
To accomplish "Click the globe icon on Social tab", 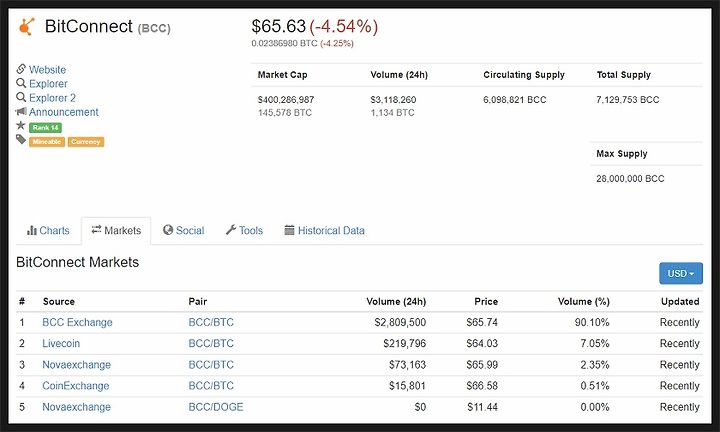I will click(168, 230).
